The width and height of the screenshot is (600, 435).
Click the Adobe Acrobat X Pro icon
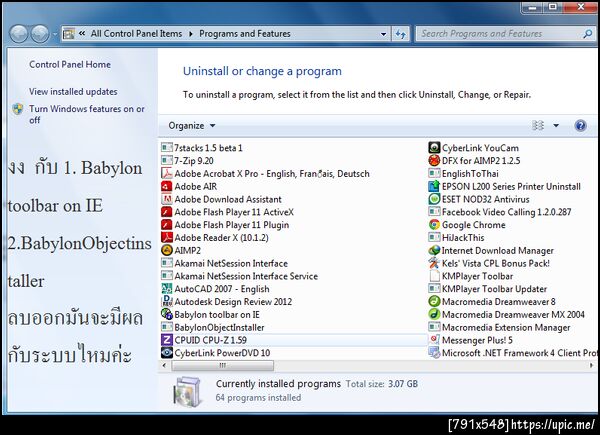(167, 173)
